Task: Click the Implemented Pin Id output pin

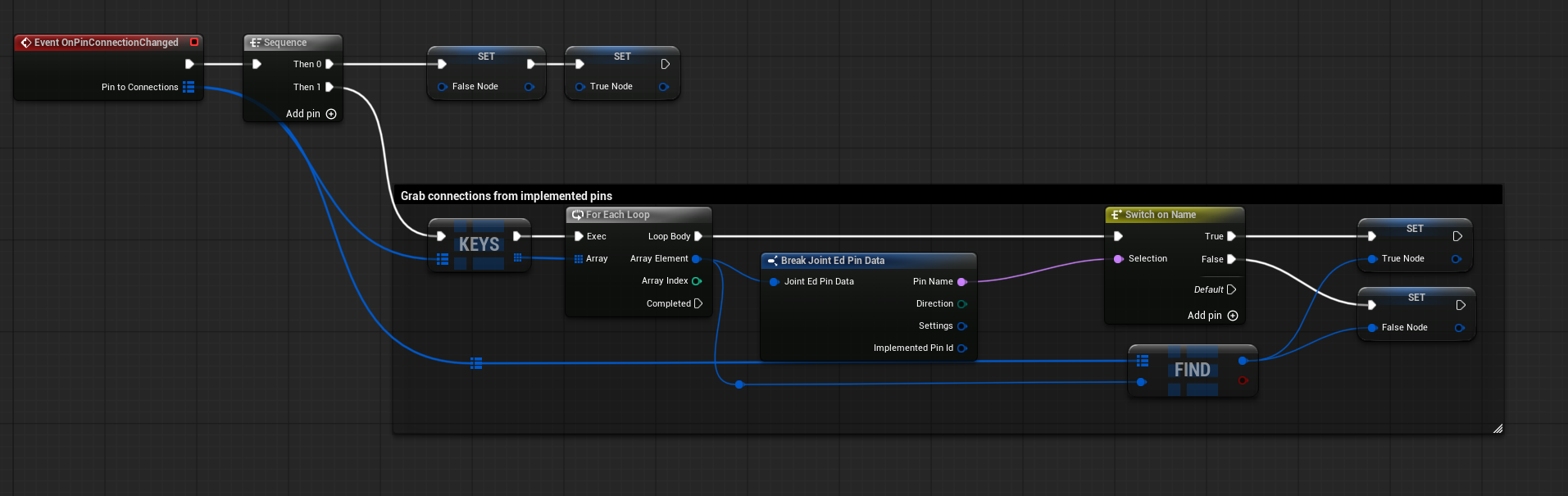Action: pyautogui.click(x=962, y=348)
